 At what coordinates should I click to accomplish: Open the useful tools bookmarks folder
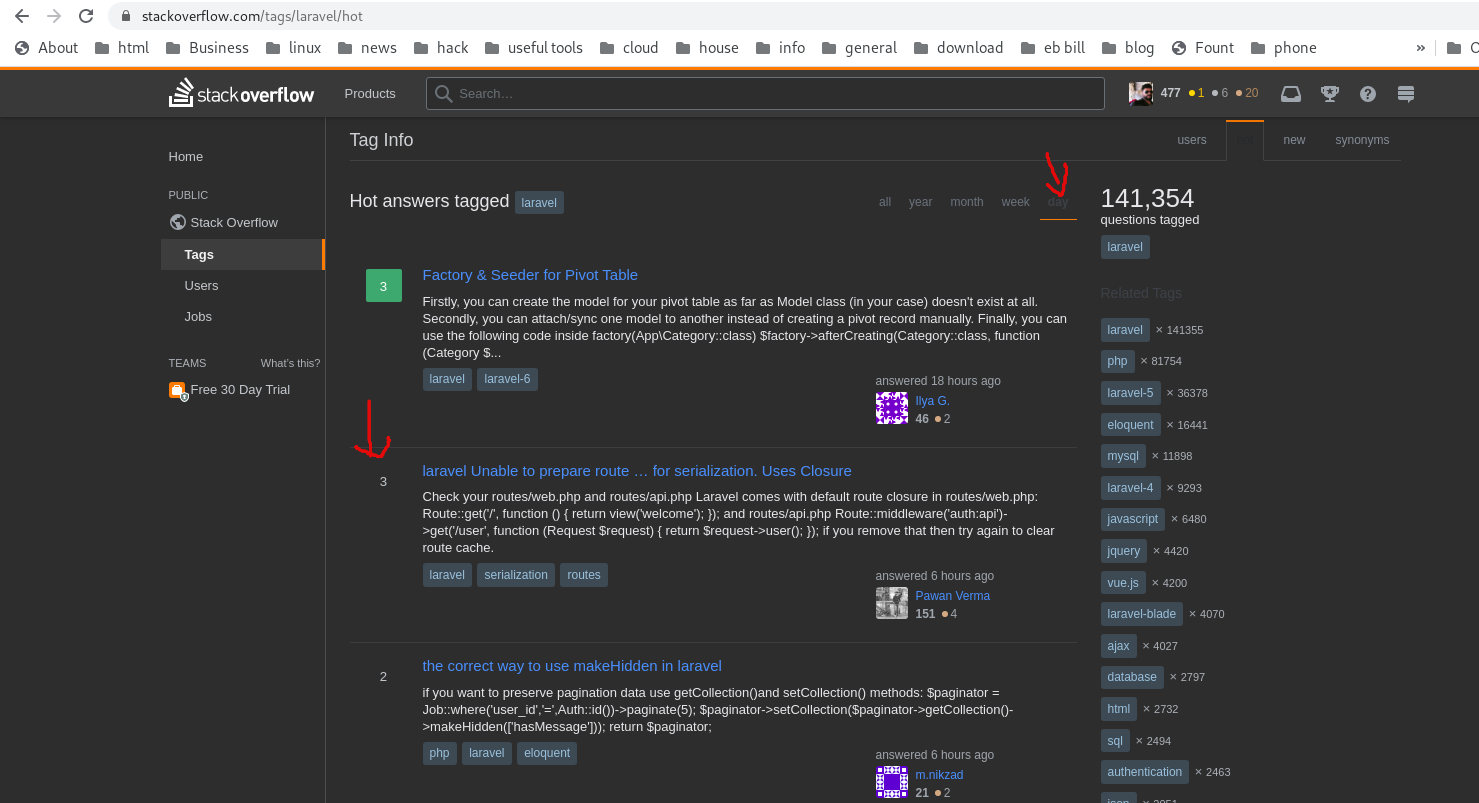(x=534, y=48)
